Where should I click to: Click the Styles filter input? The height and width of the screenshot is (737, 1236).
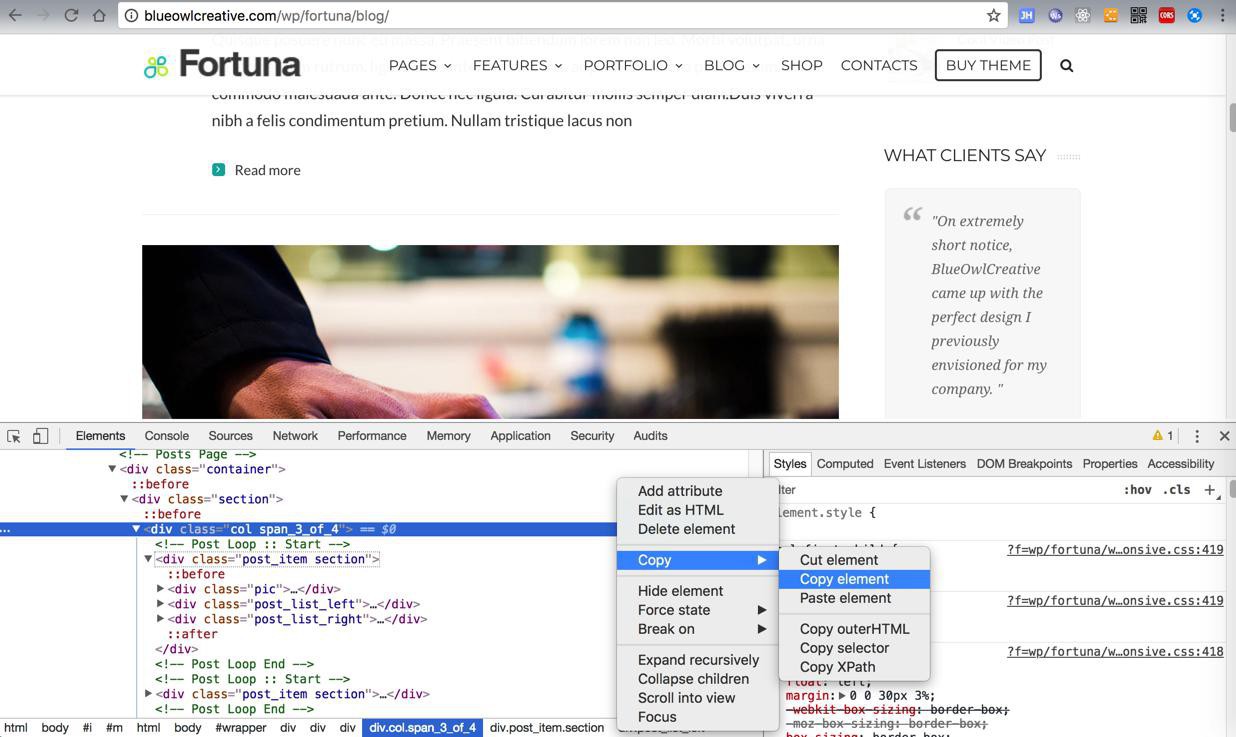pos(940,490)
